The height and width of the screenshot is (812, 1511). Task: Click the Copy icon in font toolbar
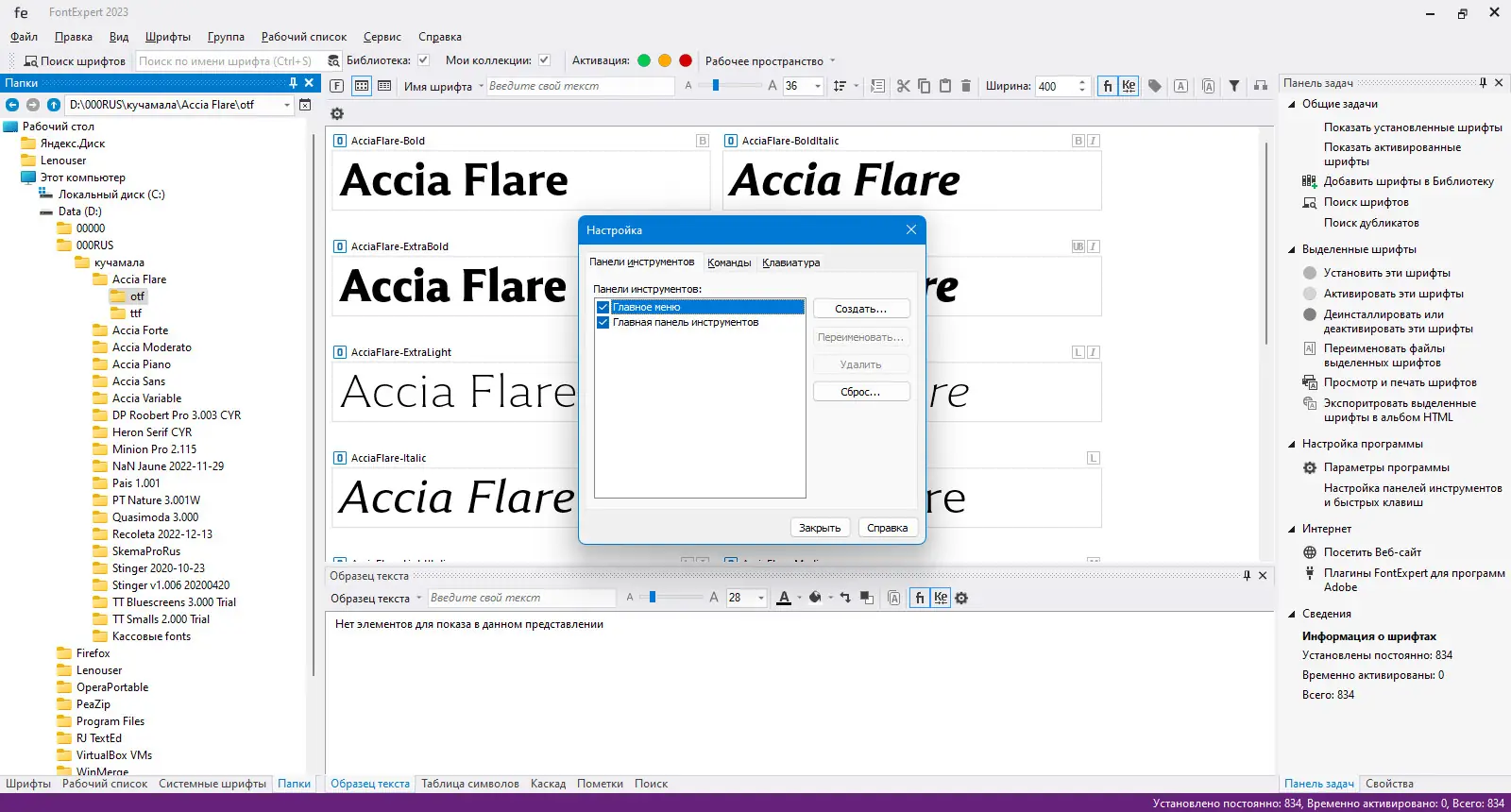(925, 86)
